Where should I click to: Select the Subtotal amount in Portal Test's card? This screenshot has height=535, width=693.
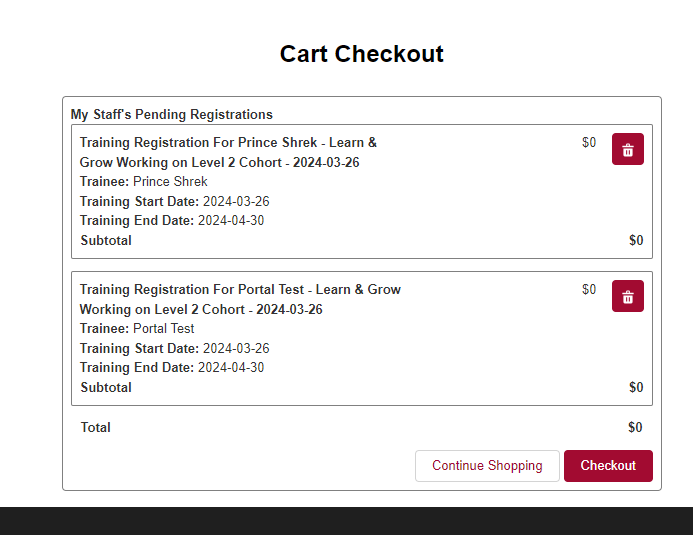636,387
